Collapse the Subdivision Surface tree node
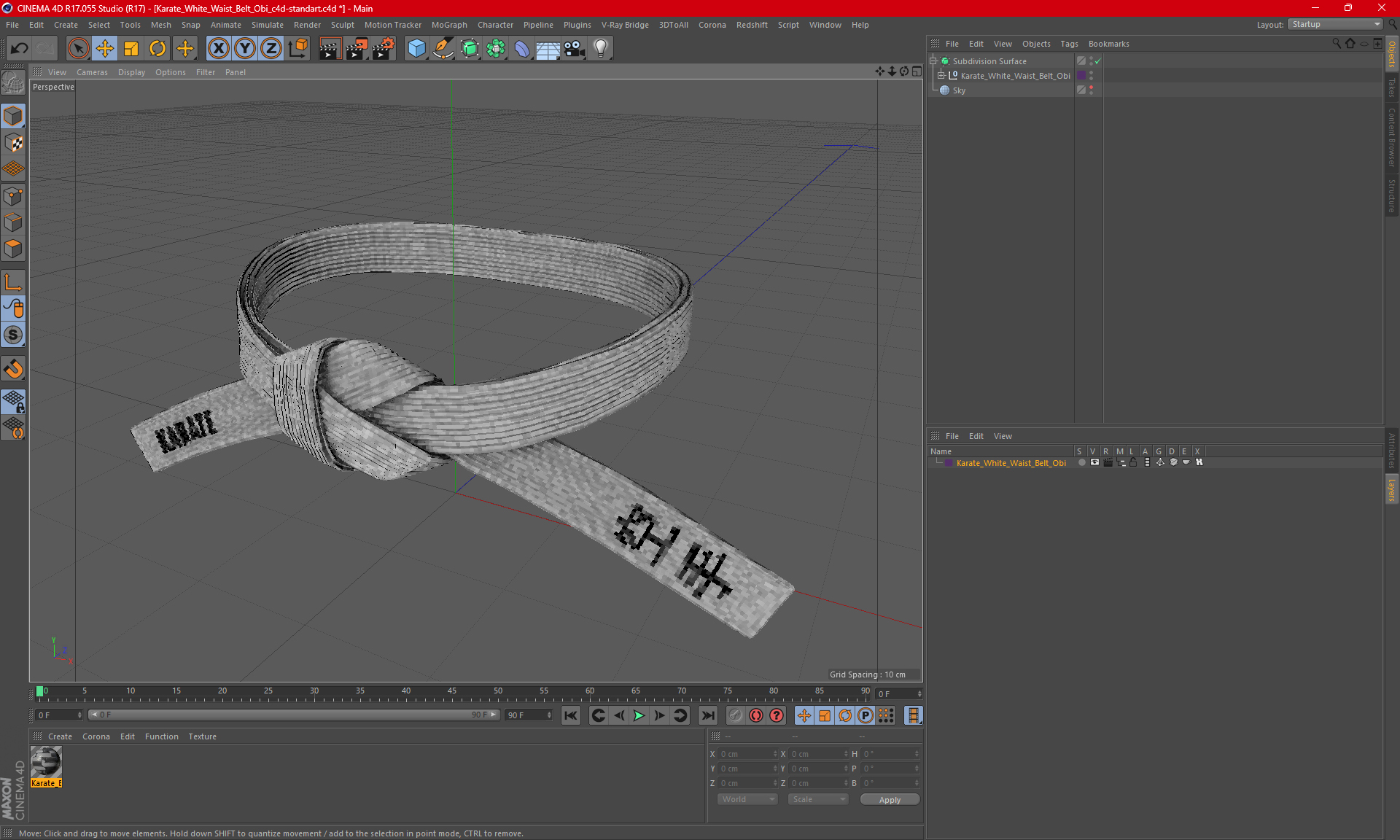Screen dimensions: 1400x840 (933, 61)
